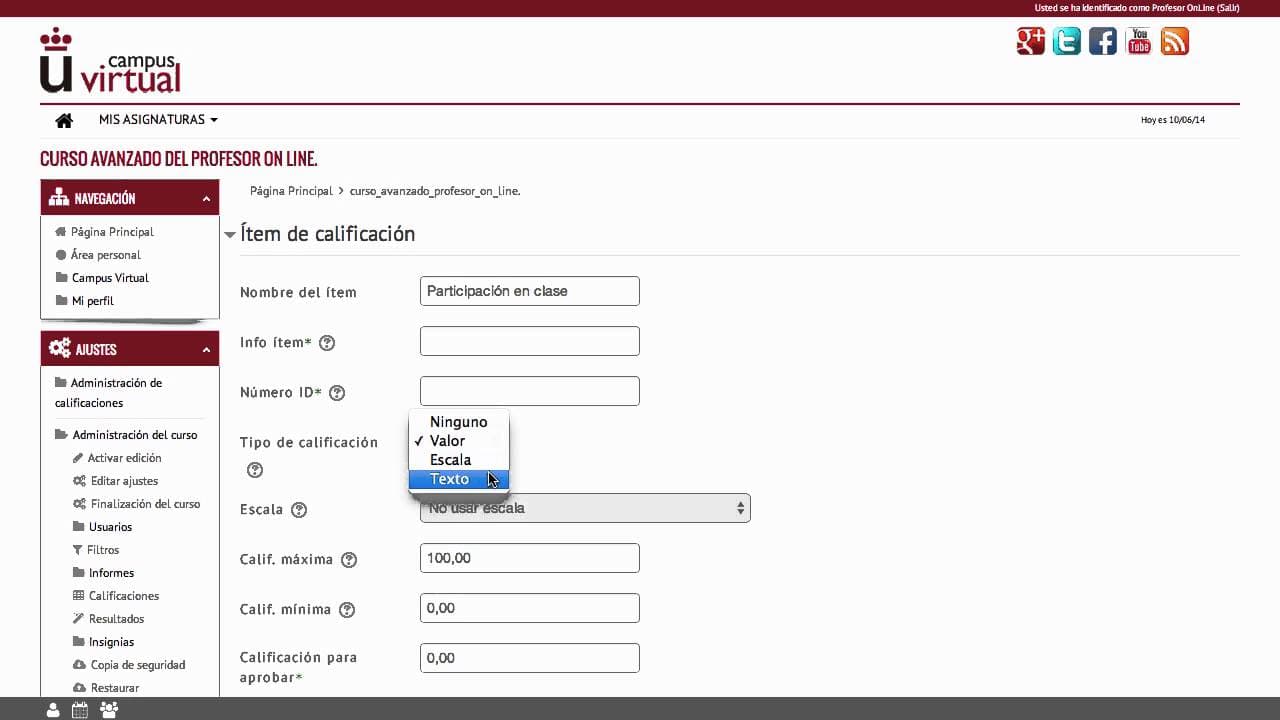Open Restaurar link
Image resolution: width=1280 pixels, height=720 pixels.
coord(114,688)
